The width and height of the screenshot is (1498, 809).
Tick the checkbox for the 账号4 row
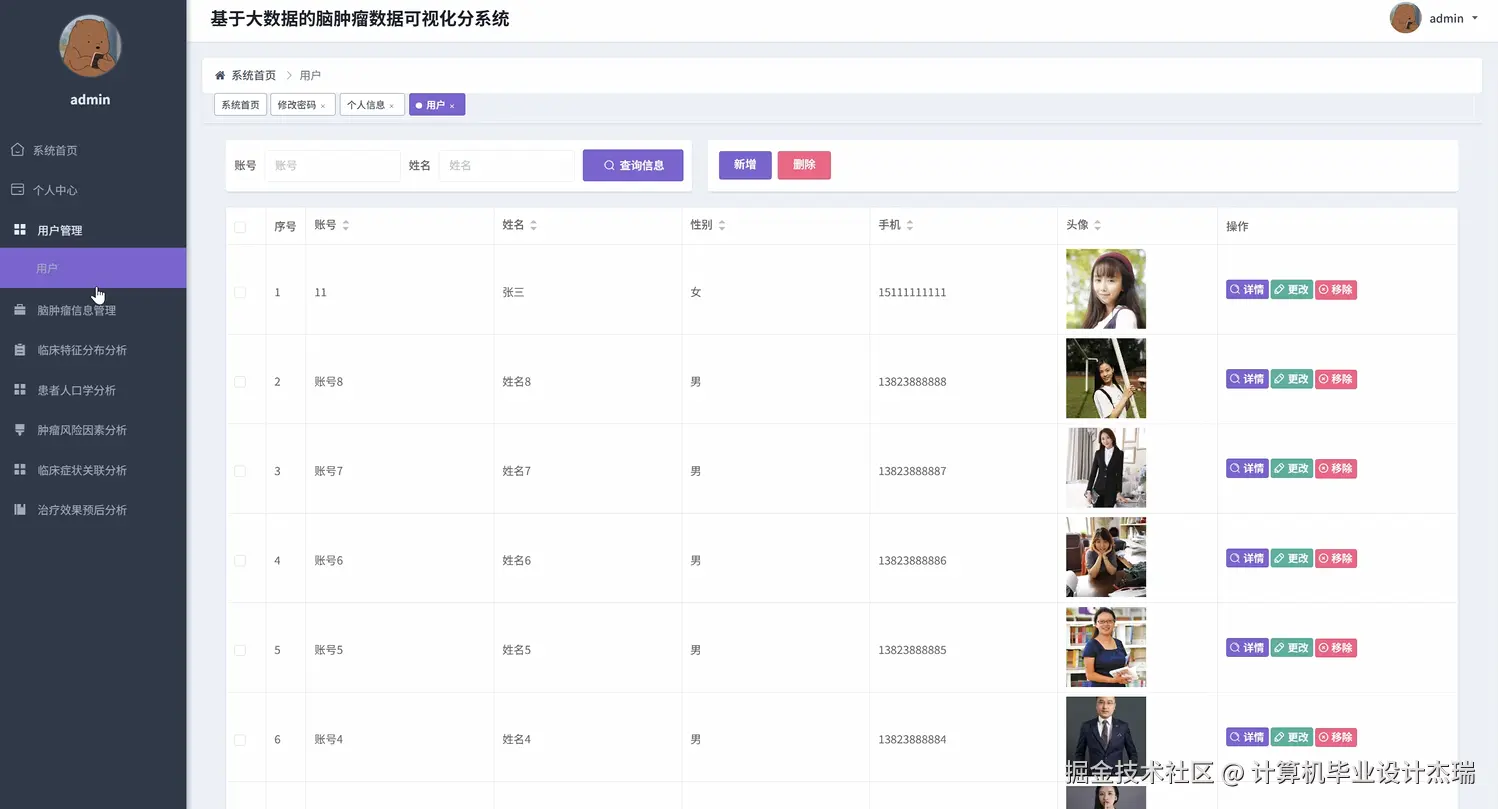[x=240, y=740]
